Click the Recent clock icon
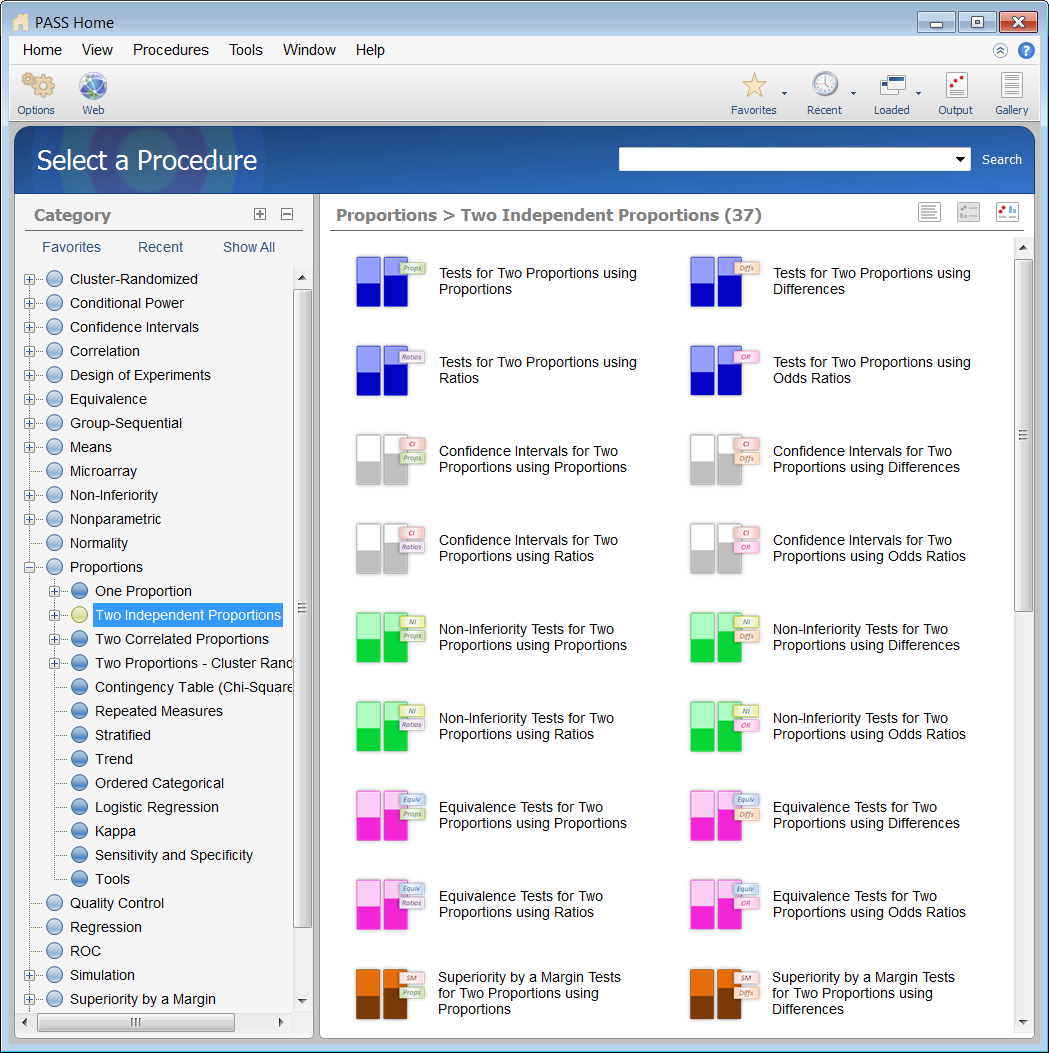The height and width of the screenshot is (1053, 1049). coord(824,85)
